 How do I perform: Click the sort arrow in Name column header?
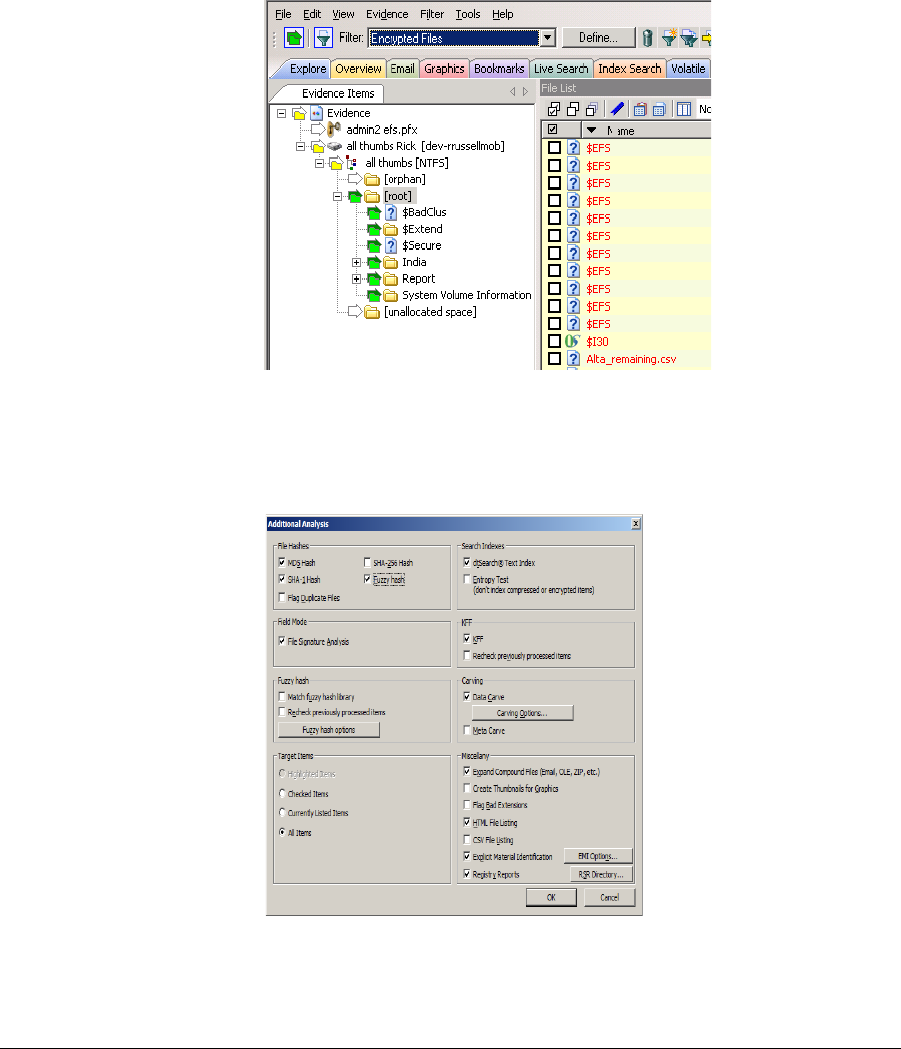[591, 130]
